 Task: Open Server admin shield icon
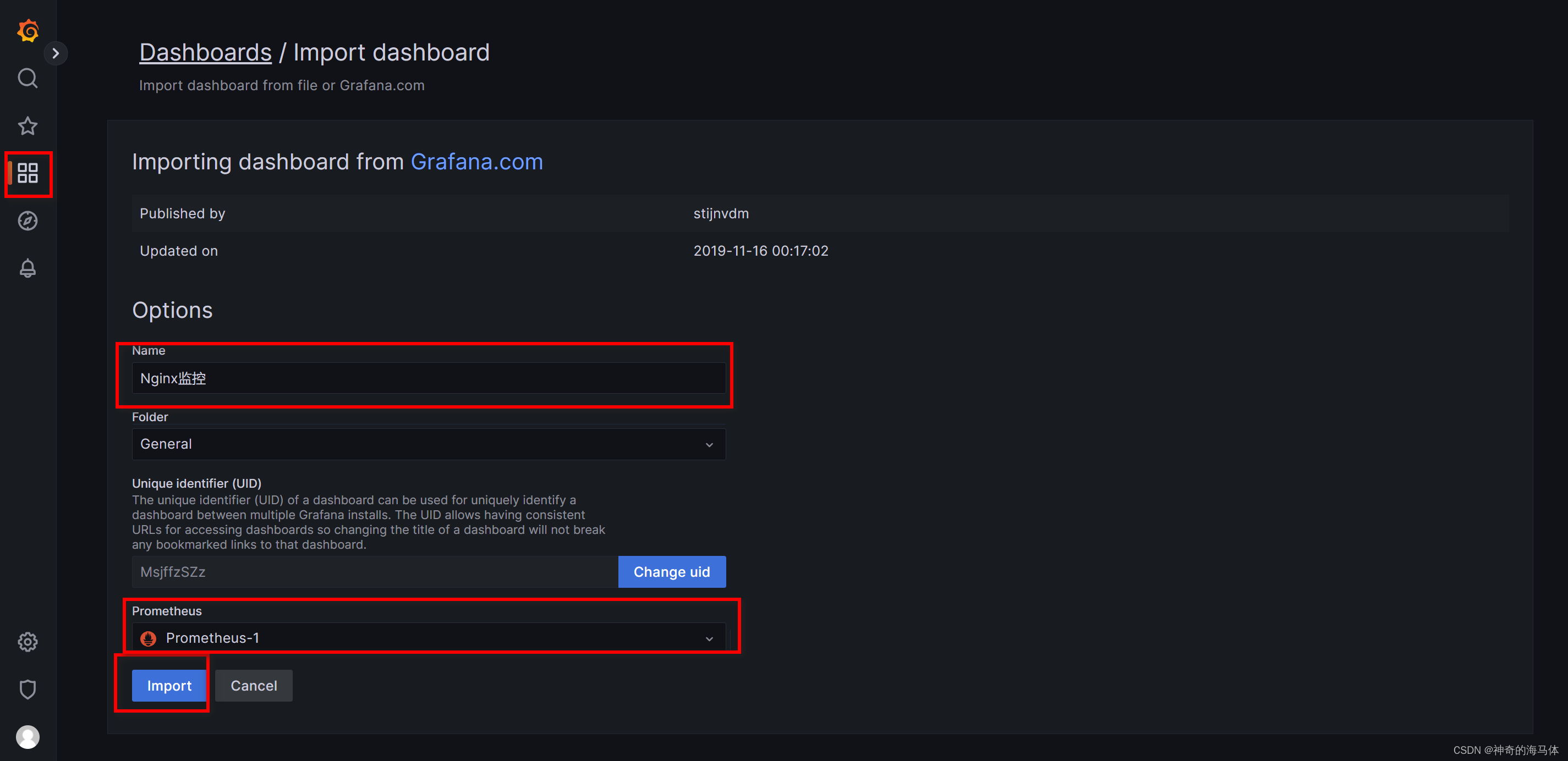click(28, 689)
